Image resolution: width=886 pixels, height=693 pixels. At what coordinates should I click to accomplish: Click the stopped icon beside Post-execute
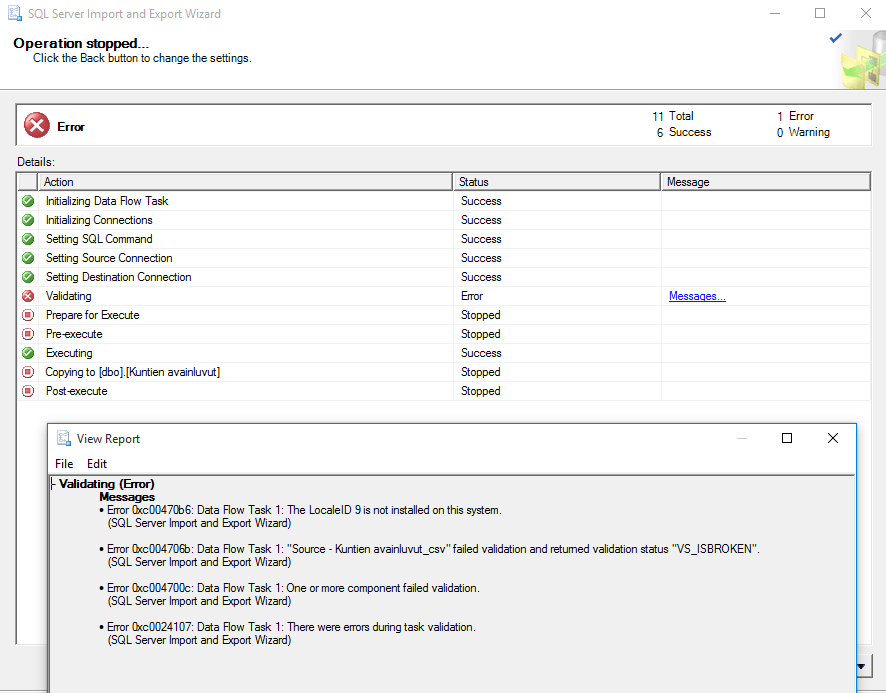point(29,390)
